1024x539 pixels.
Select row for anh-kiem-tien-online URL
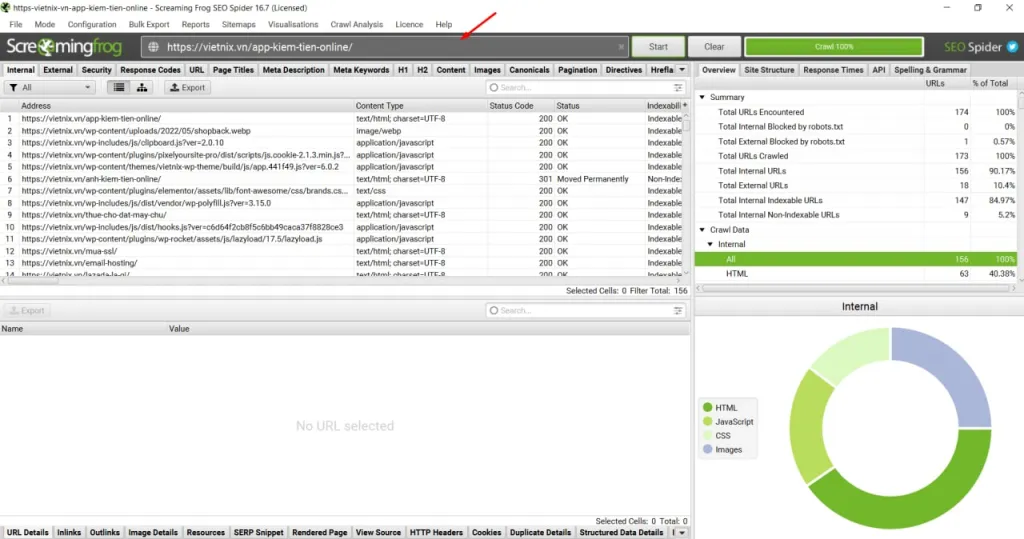click(x=341, y=179)
